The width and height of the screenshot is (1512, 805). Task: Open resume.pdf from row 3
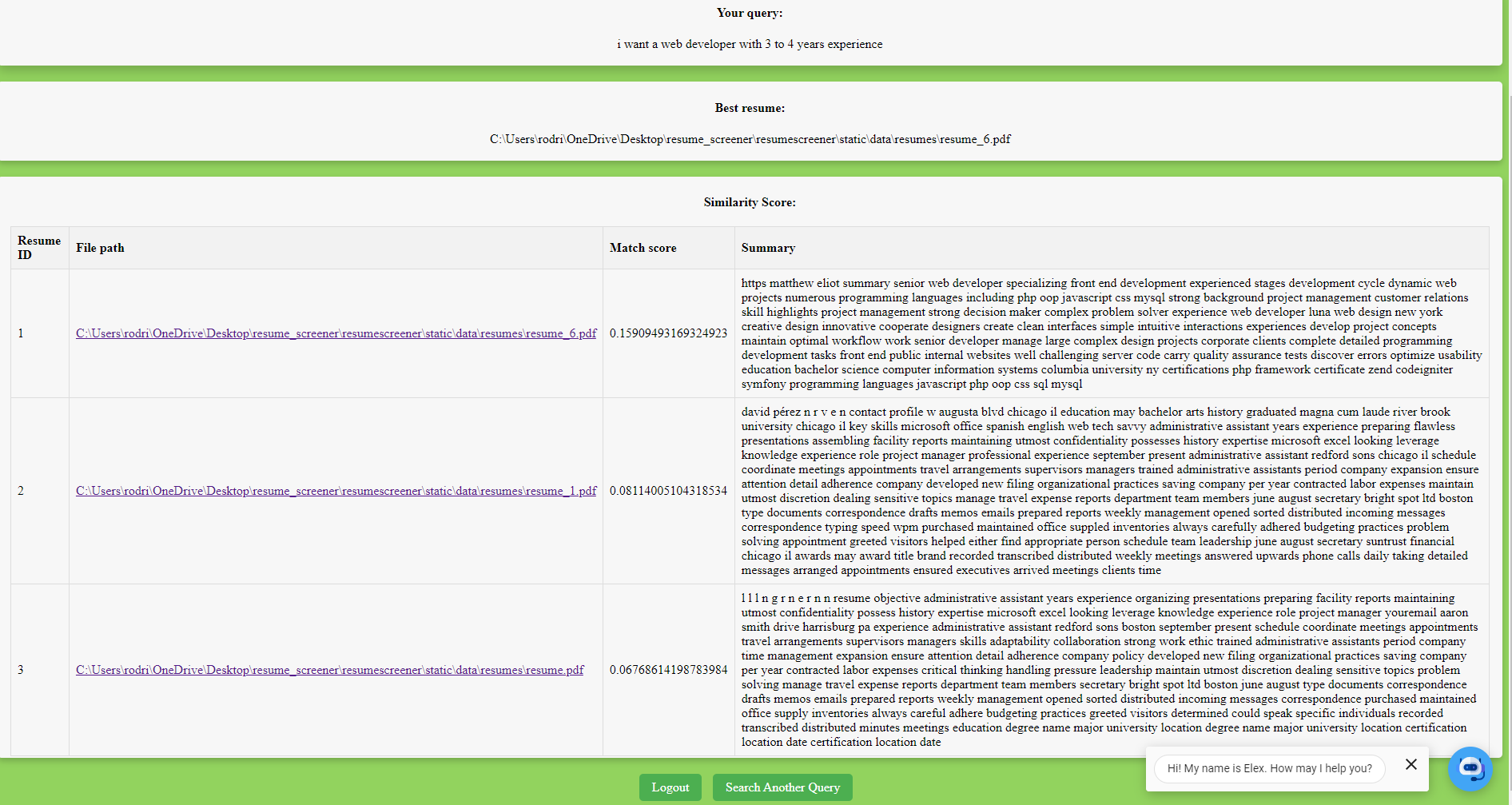click(x=329, y=670)
